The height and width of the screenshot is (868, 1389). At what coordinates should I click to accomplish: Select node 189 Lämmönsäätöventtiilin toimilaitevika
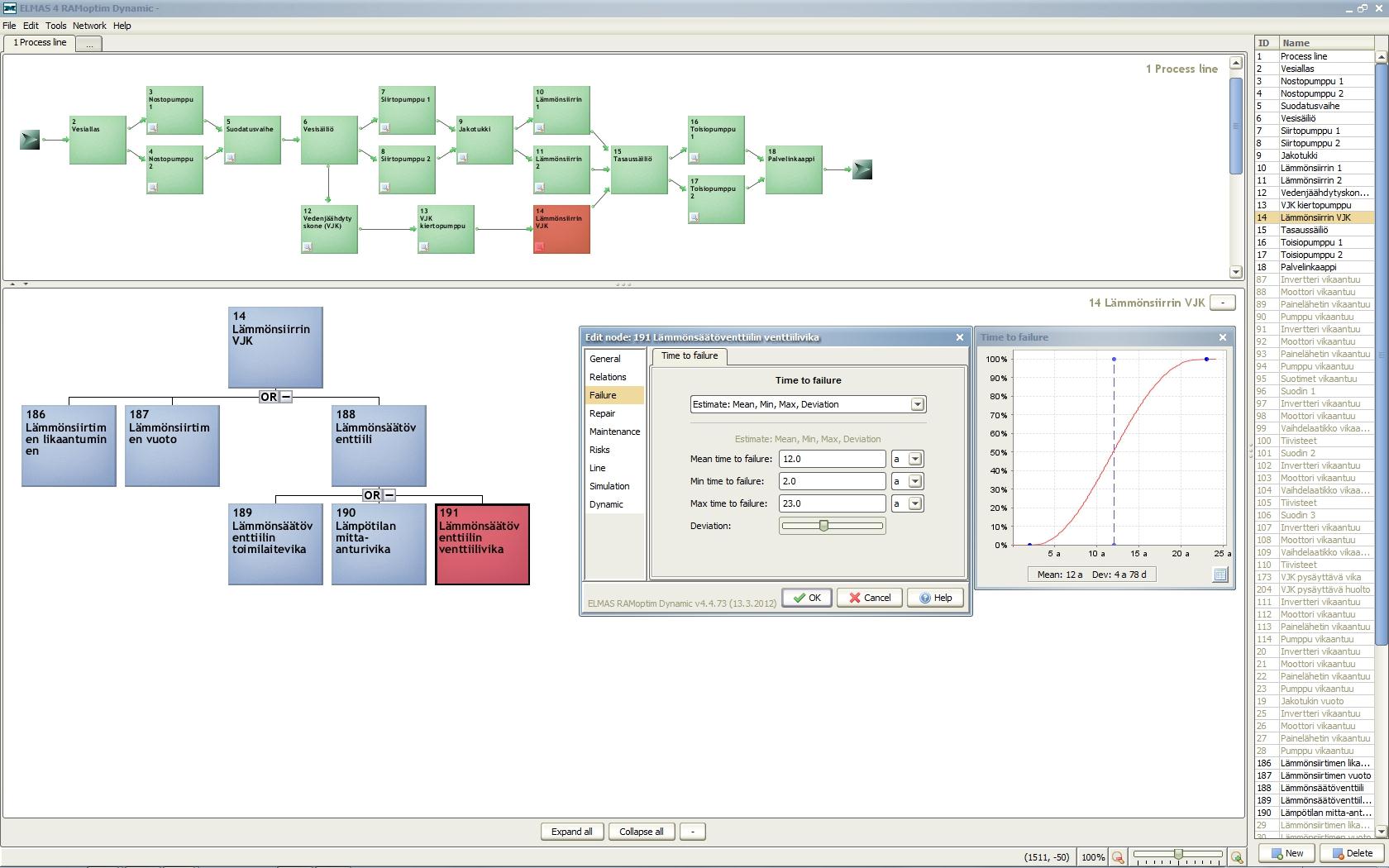point(275,544)
